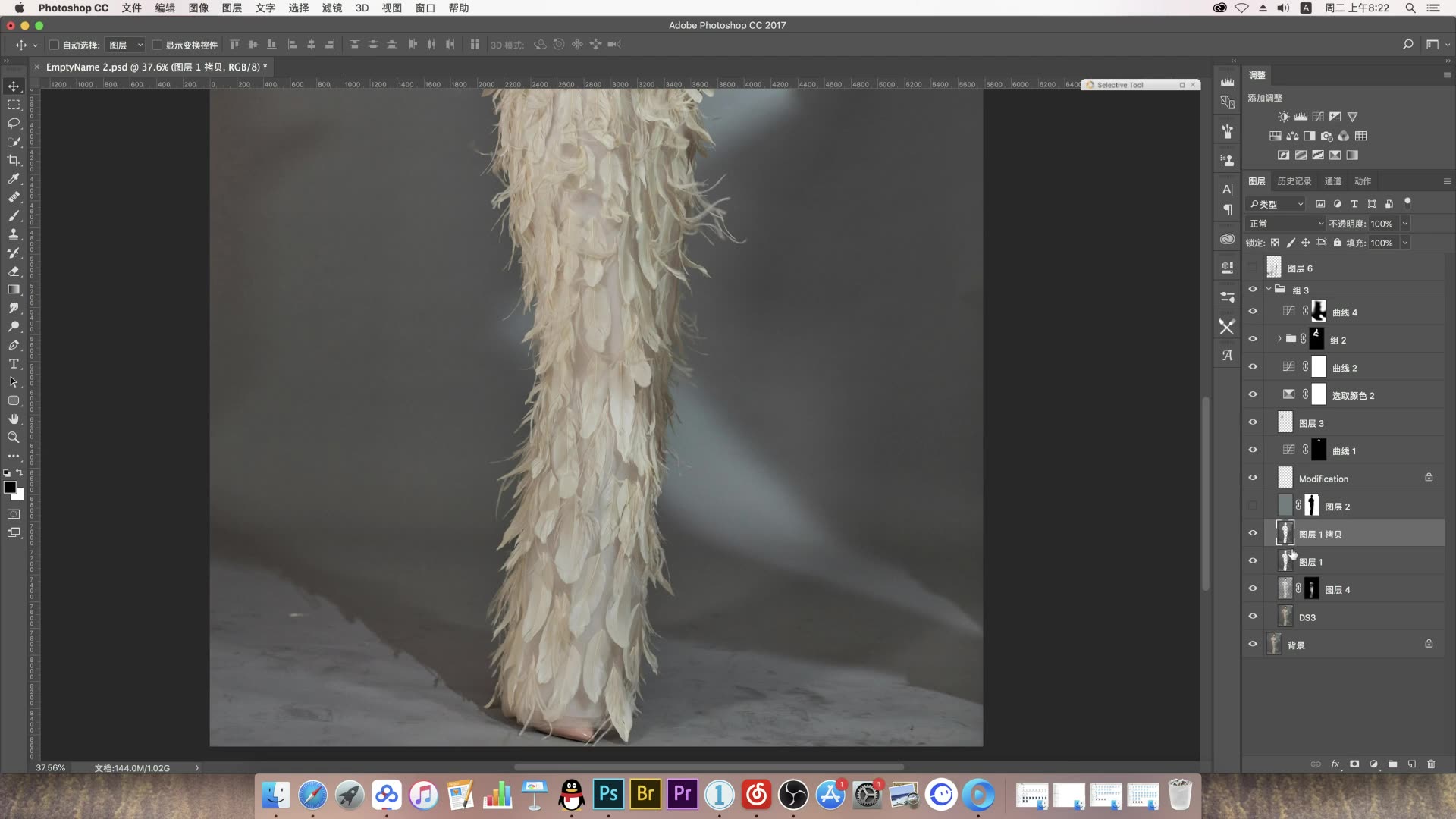Viewport: 1456px width, 819px height.
Task: Select the Horizontal Type tool
Action: [x=14, y=364]
